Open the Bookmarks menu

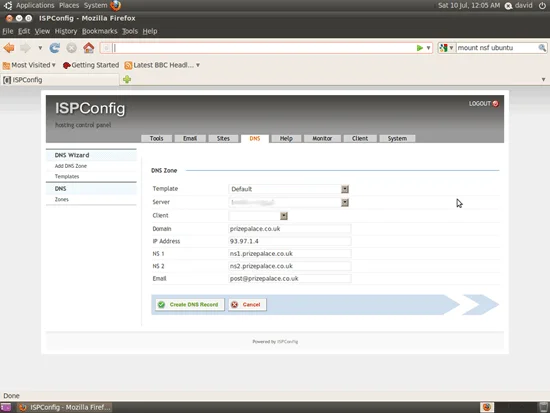pos(100,31)
